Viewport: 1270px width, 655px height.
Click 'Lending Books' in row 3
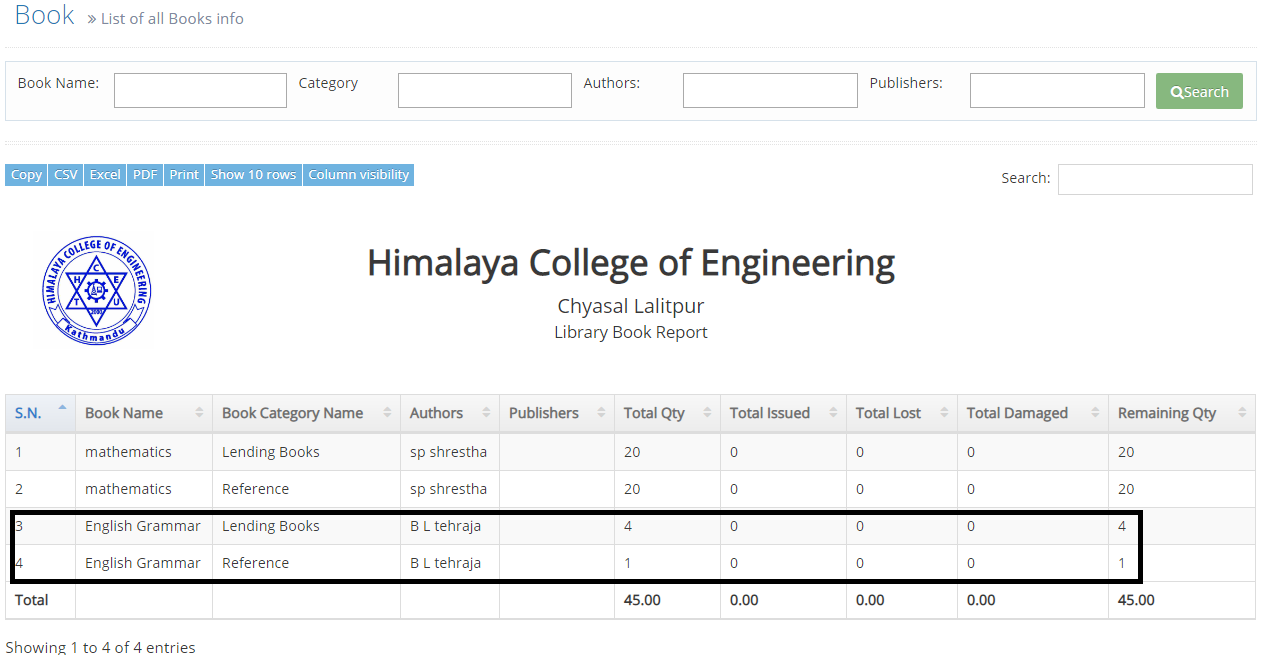(271, 526)
